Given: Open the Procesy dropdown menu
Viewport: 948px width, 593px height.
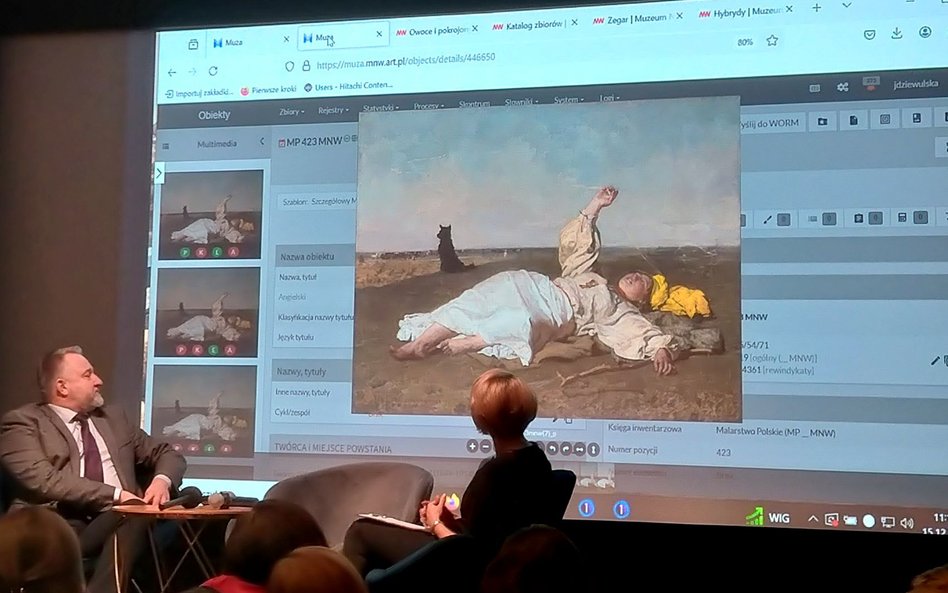Looking at the screenshot, I should coord(429,106).
